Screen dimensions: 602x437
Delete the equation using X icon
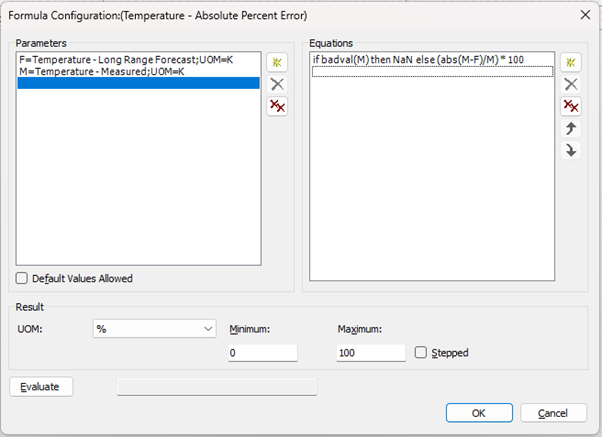coord(570,84)
